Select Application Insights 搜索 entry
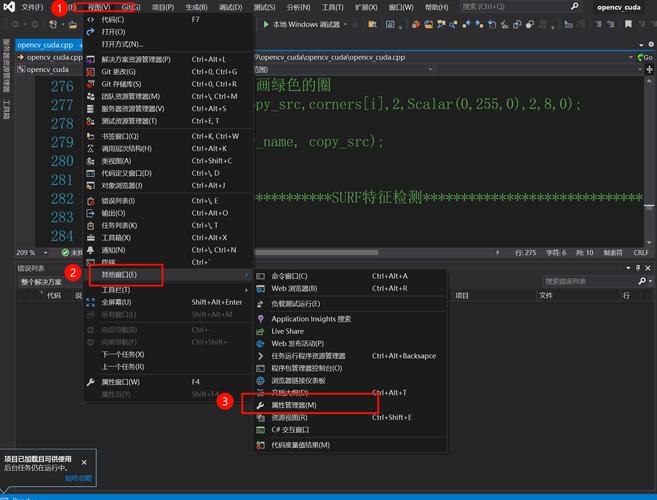This screenshot has width=657, height=500. pos(350,319)
